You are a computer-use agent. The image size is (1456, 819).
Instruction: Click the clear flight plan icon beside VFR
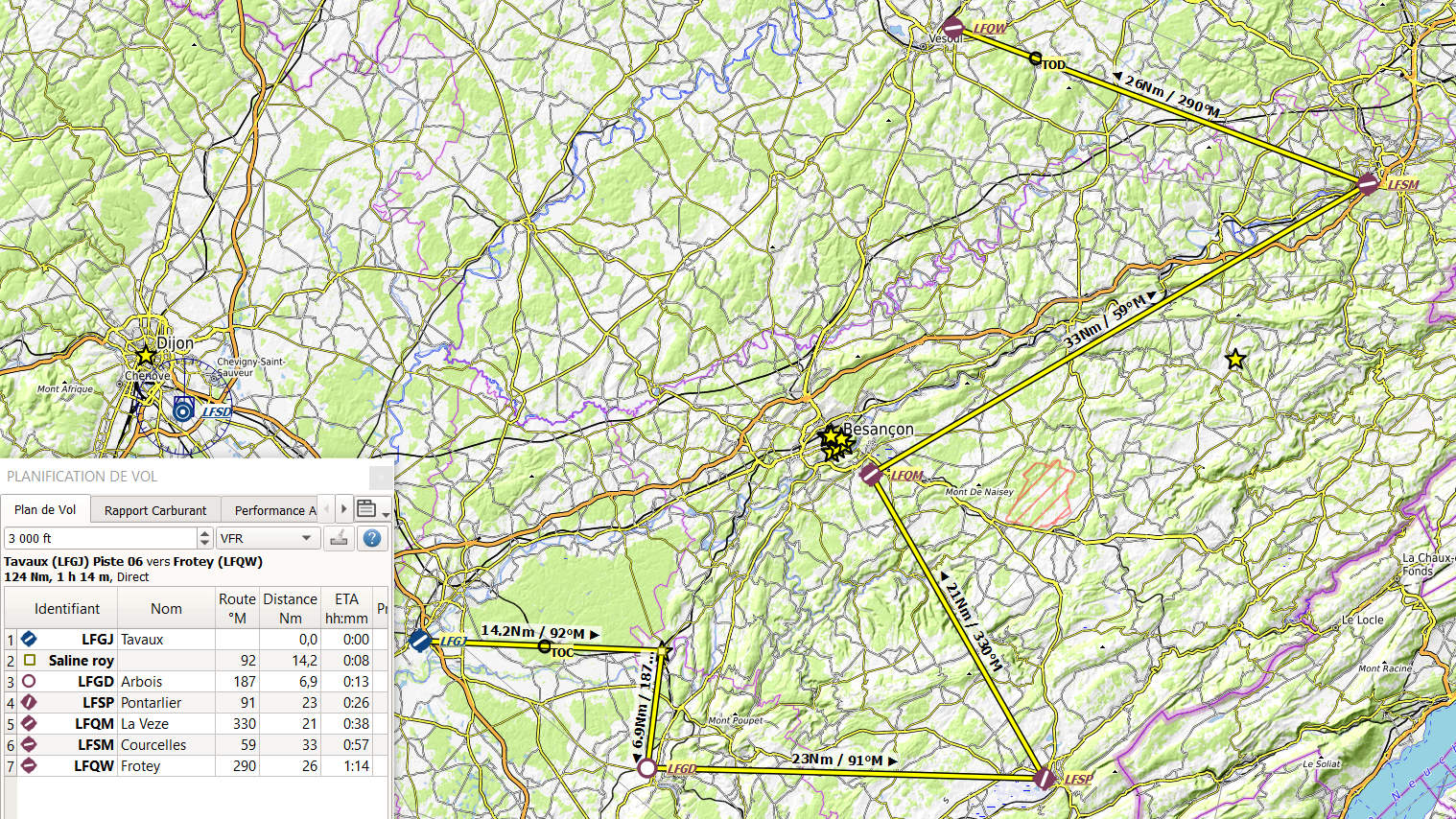coord(339,538)
